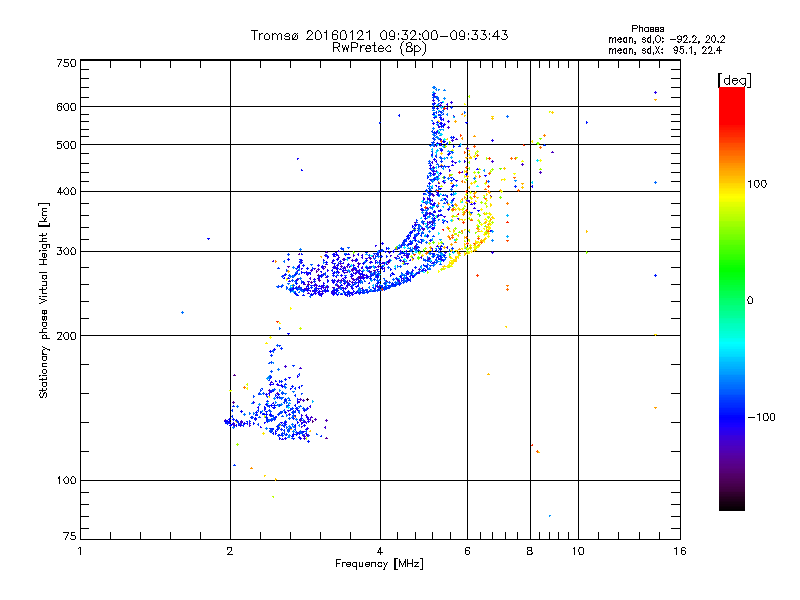This screenshot has height=600, width=800.
Task: Click the '-100' colorbar tick label
Action: tap(761, 417)
